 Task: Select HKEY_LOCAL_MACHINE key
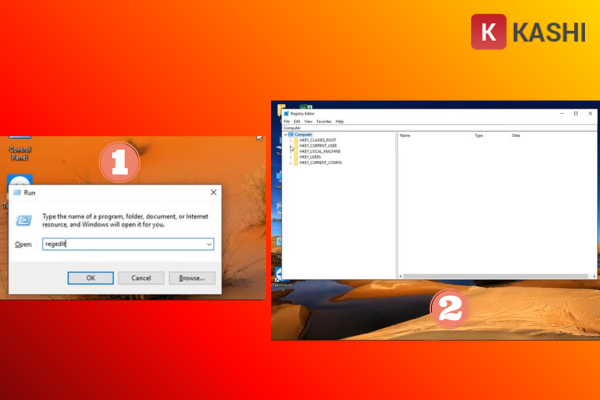(320, 152)
